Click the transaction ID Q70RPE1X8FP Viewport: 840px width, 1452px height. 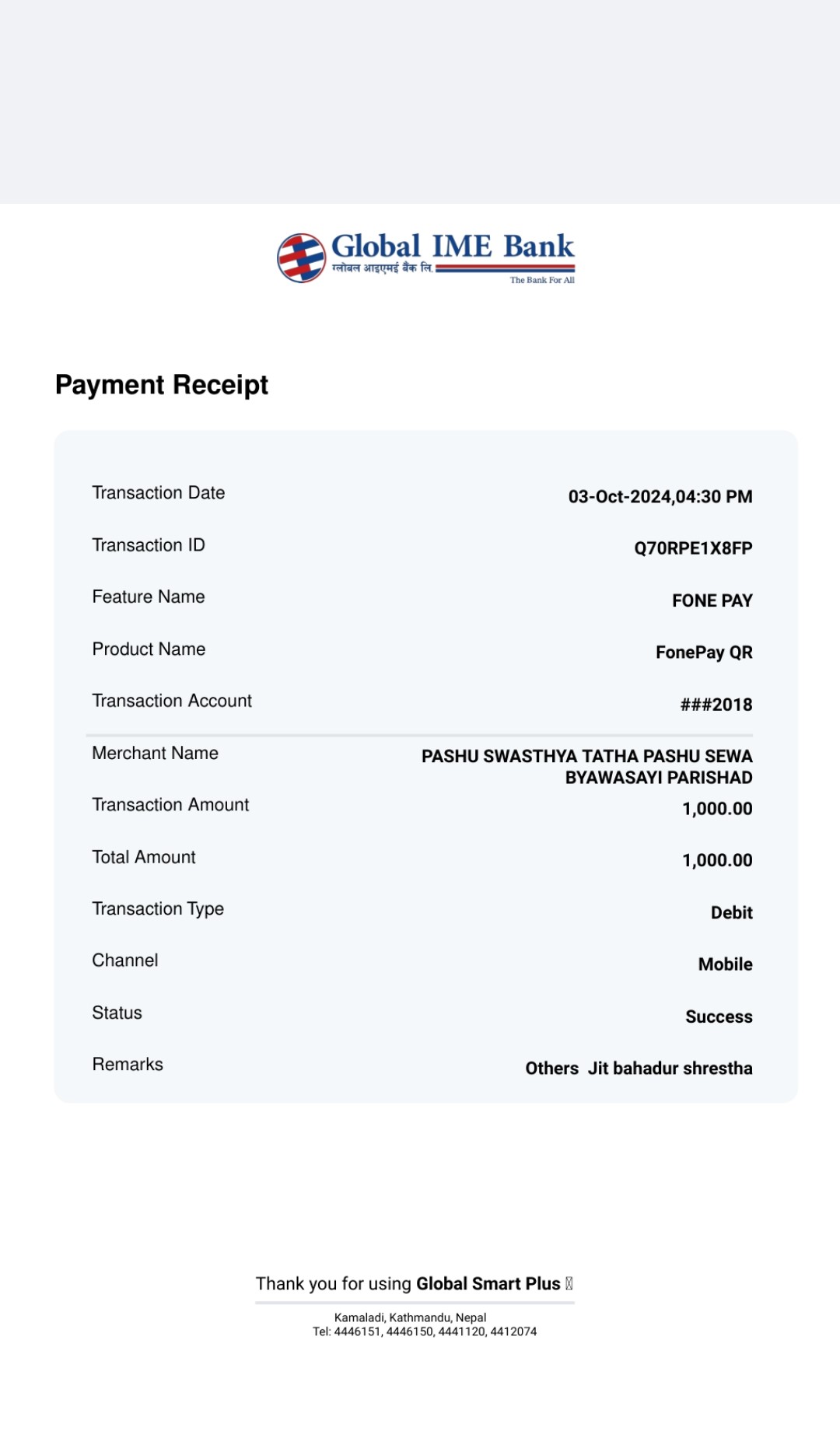coord(693,548)
